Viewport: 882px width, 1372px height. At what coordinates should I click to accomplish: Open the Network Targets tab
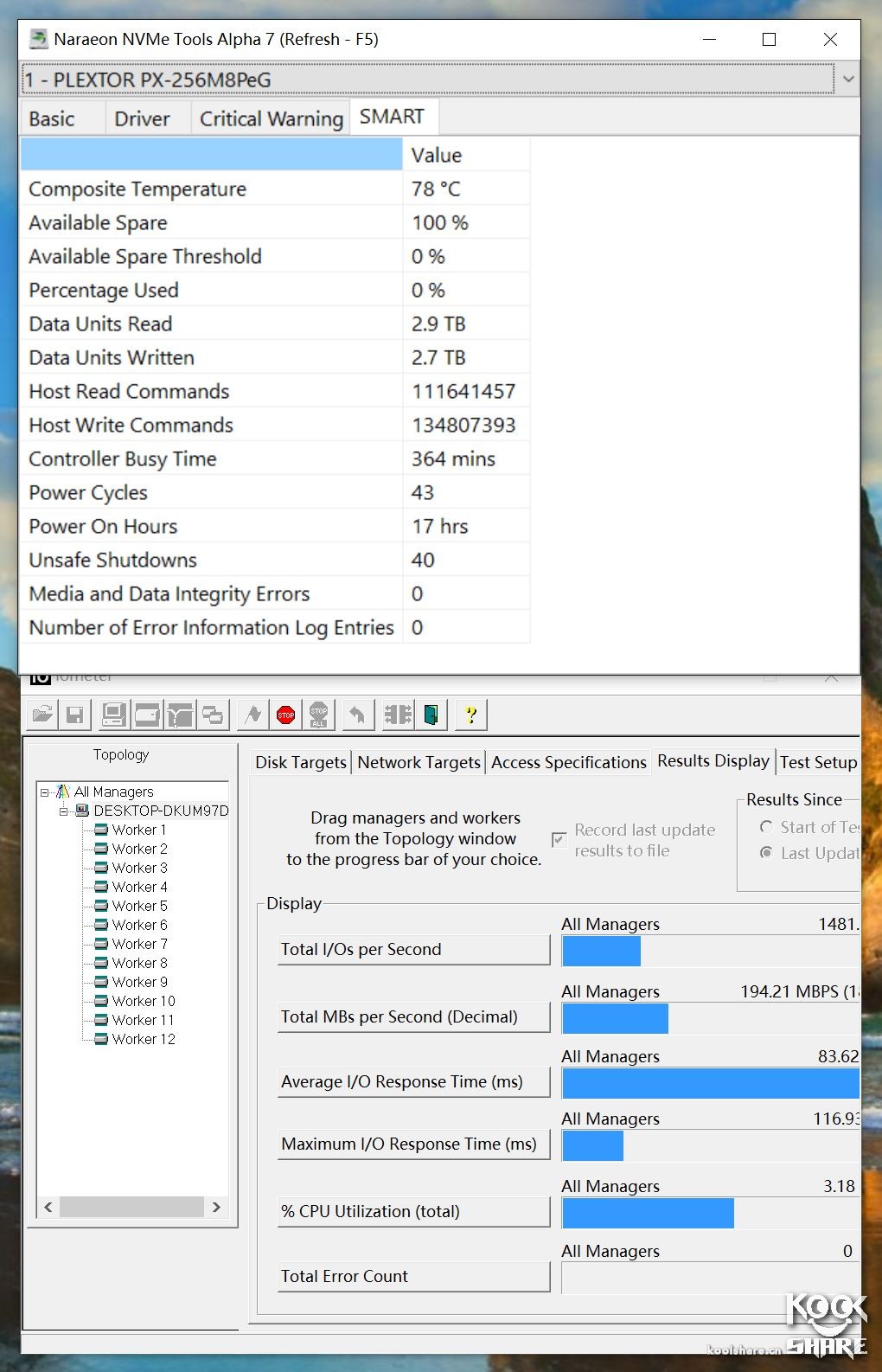coord(419,762)
